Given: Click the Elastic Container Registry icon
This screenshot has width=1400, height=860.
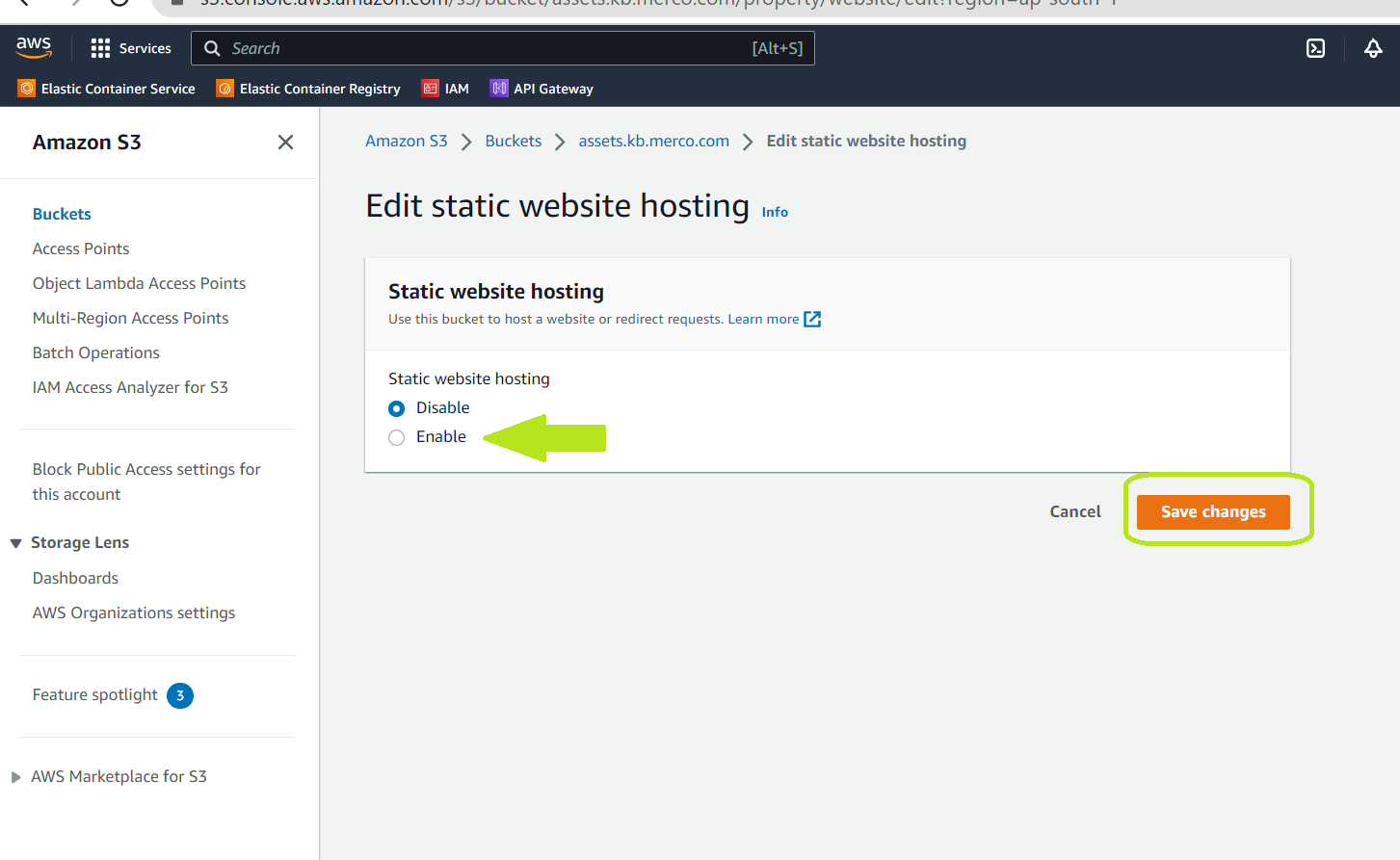Looking at the screenshot, I should 225,89.
